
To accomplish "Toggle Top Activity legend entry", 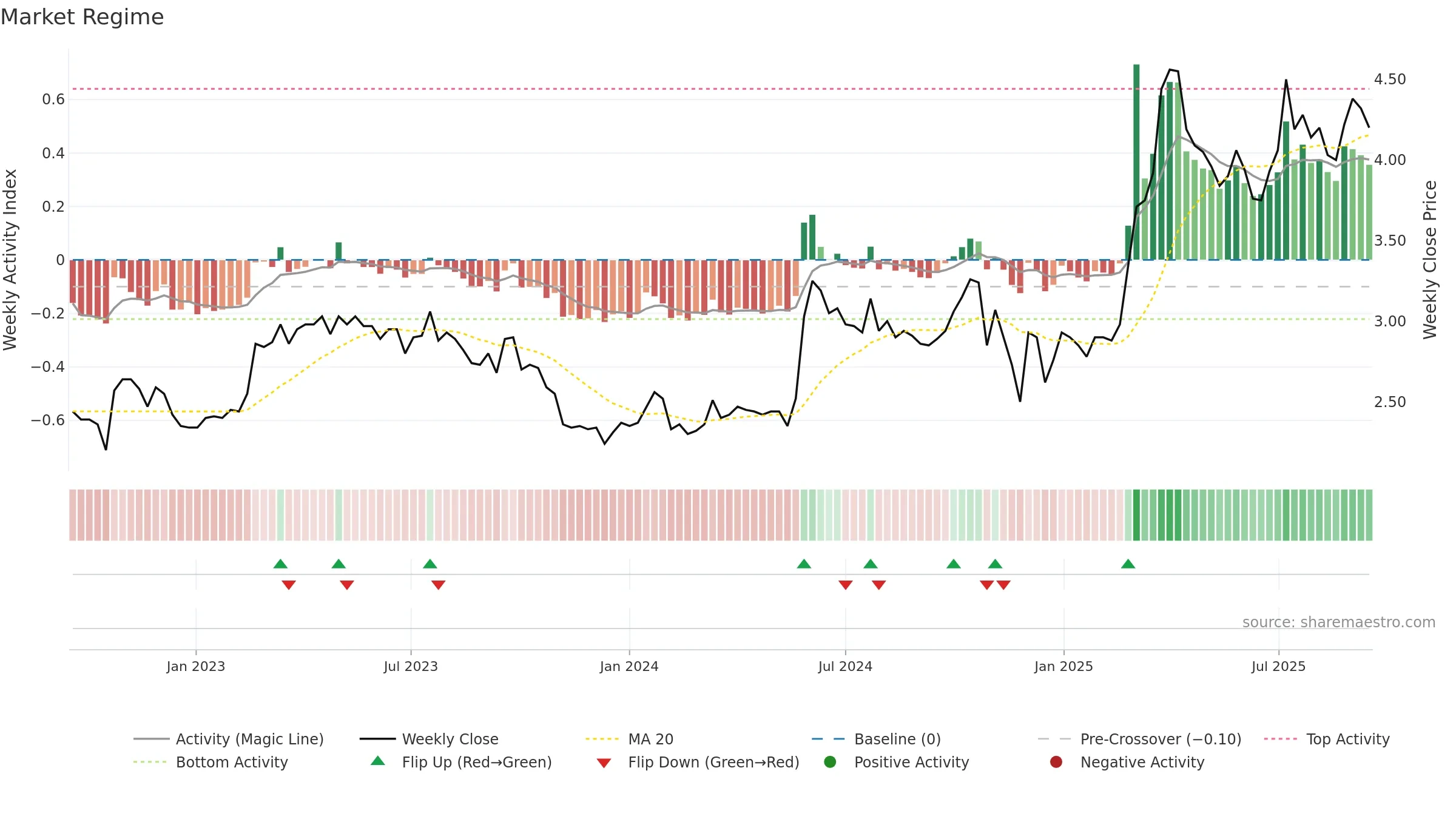I will tap(1326, 739).
